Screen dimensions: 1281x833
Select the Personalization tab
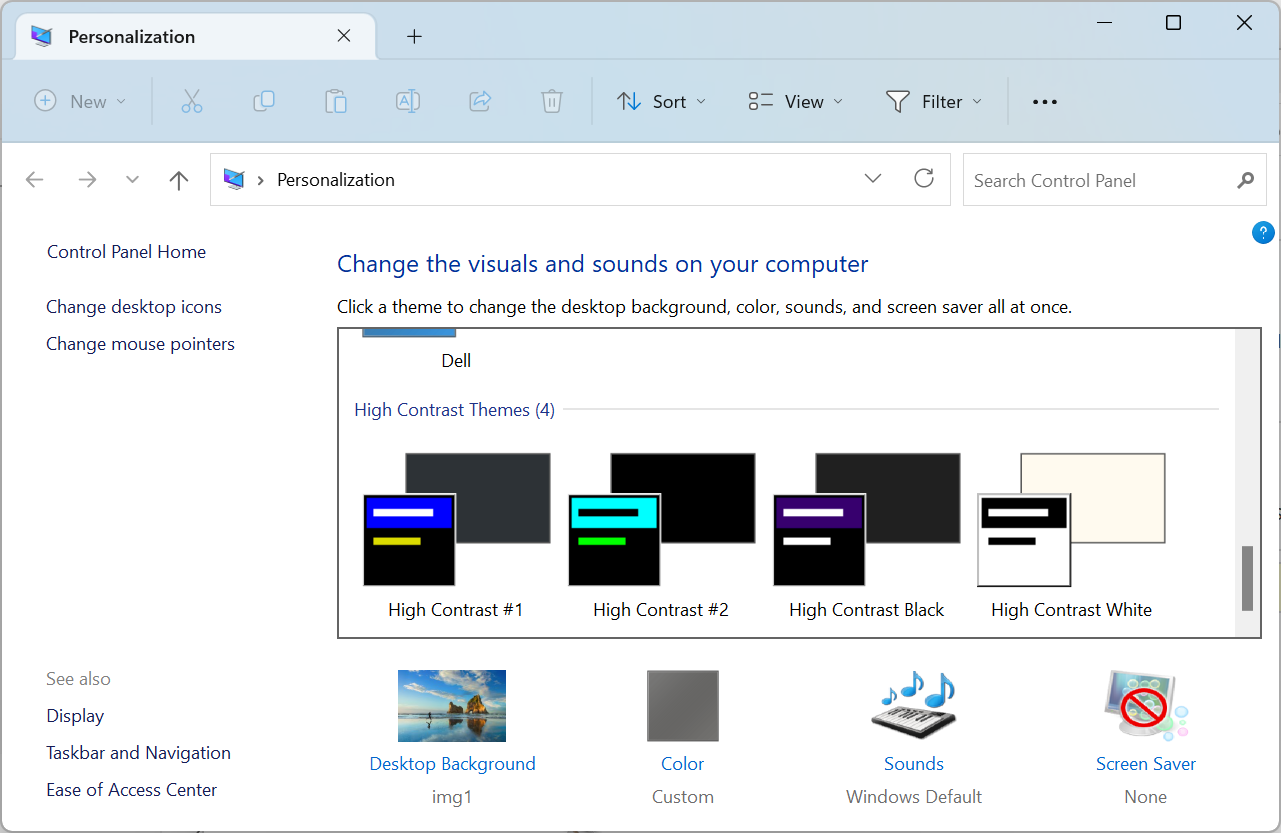click(x=196, y=37)
